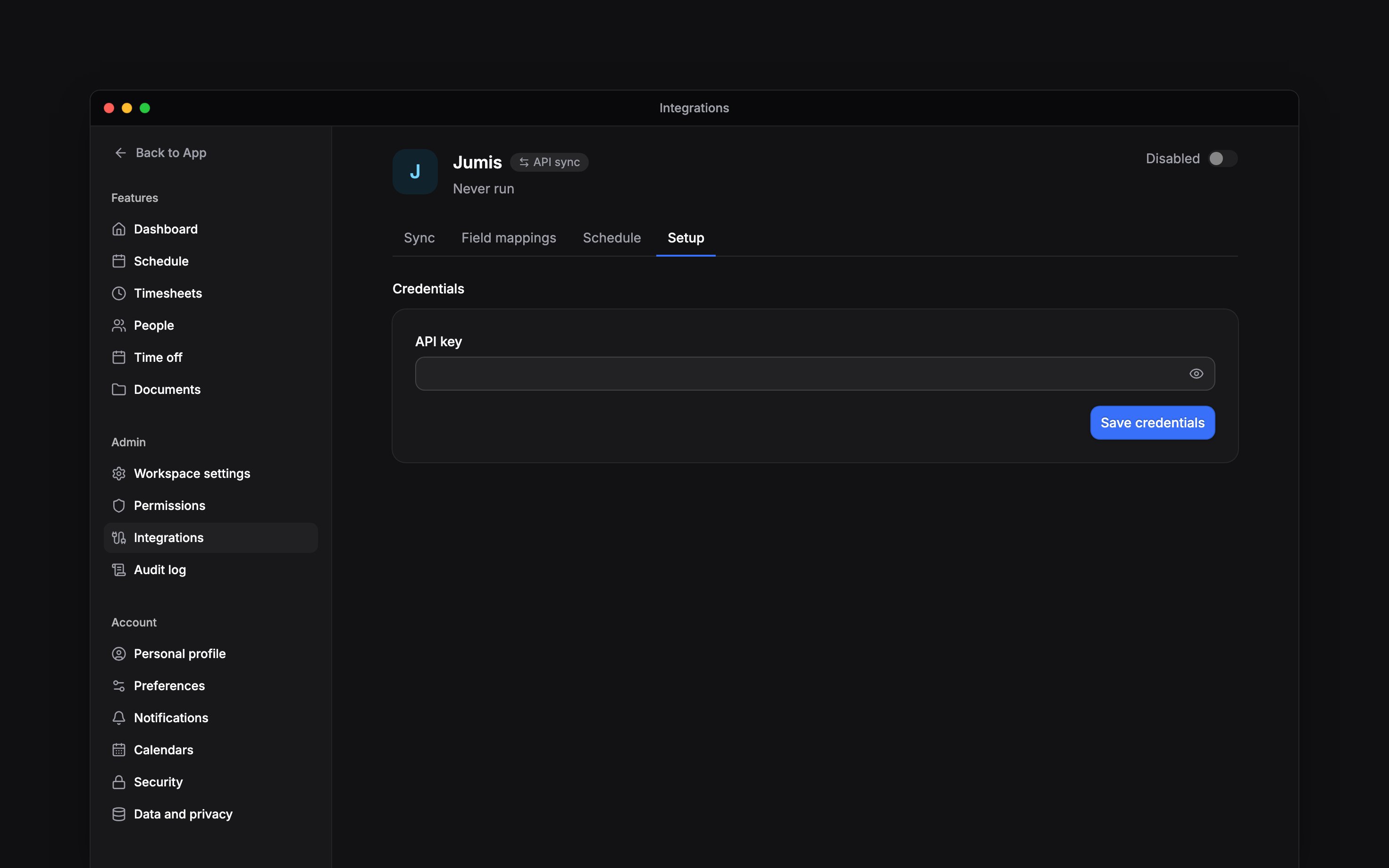Click the Workspace settings gear icon
The image size is (1389, 868).
tap(119, 474)
